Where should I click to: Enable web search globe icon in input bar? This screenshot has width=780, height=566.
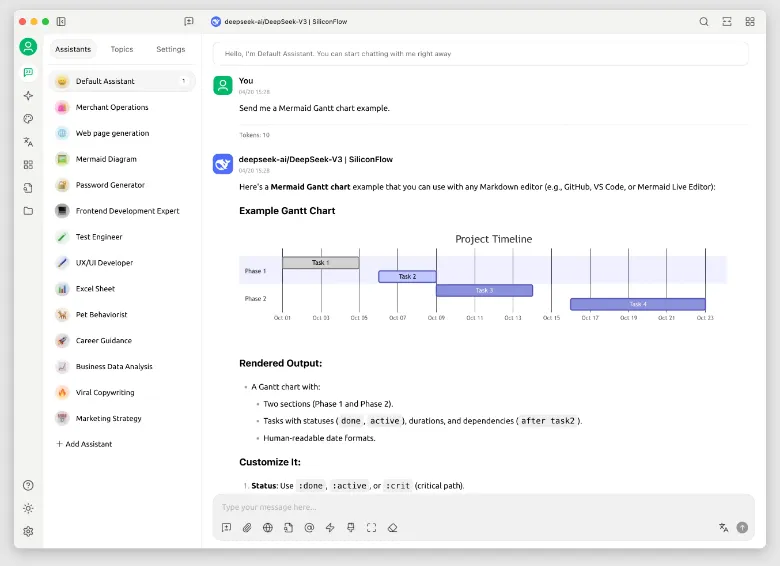[268, 527]
